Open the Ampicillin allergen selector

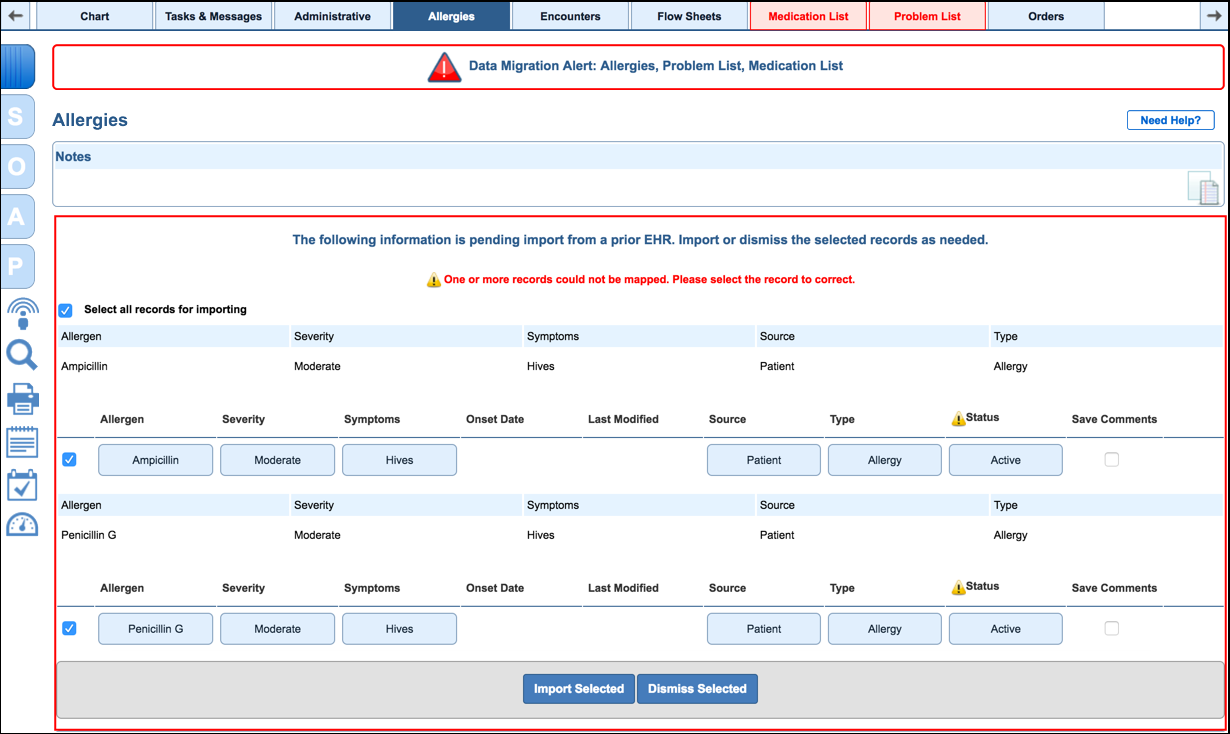[x=156, y=460]
